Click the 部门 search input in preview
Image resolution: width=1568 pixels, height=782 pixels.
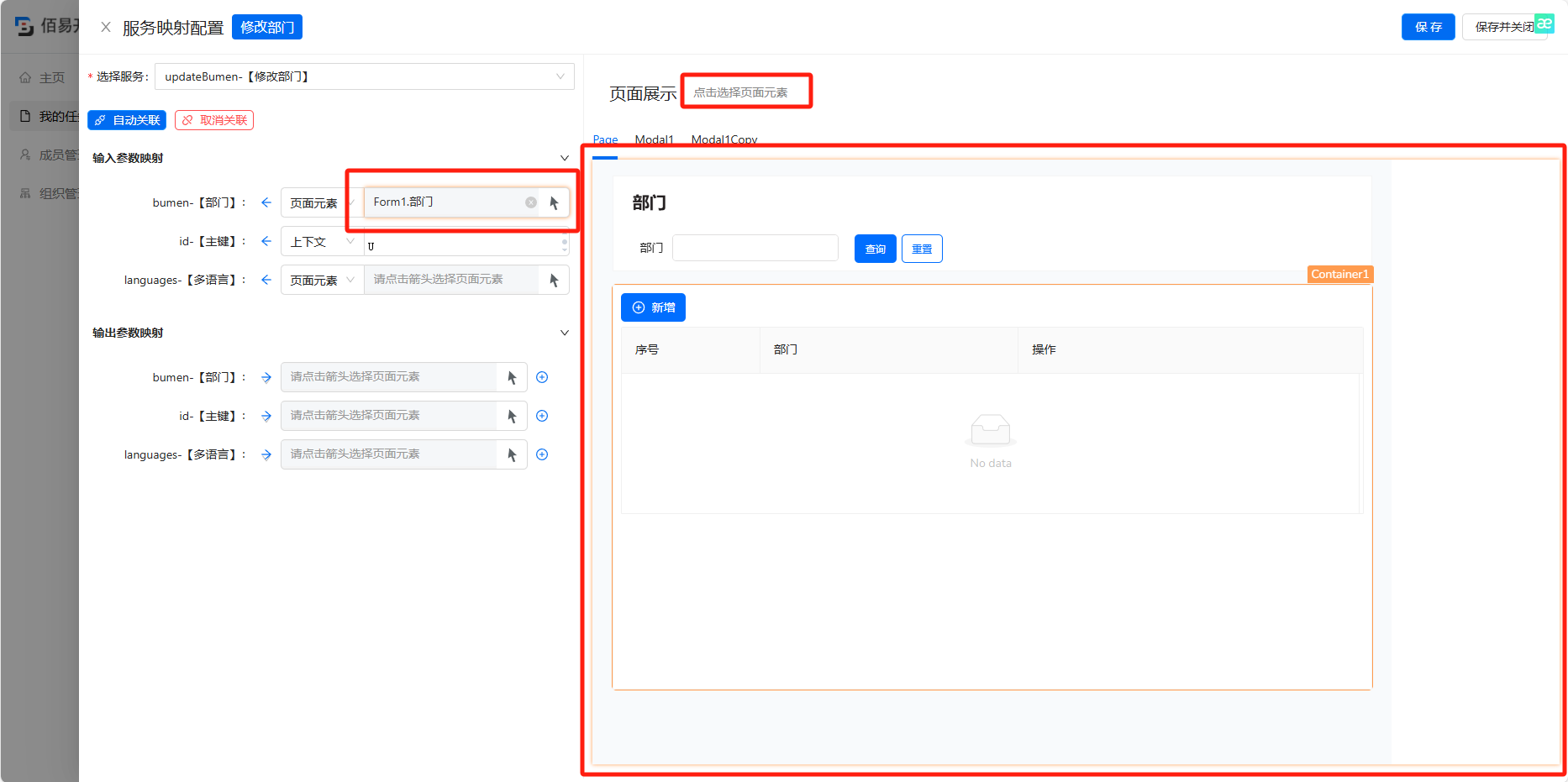pos(755,248)
